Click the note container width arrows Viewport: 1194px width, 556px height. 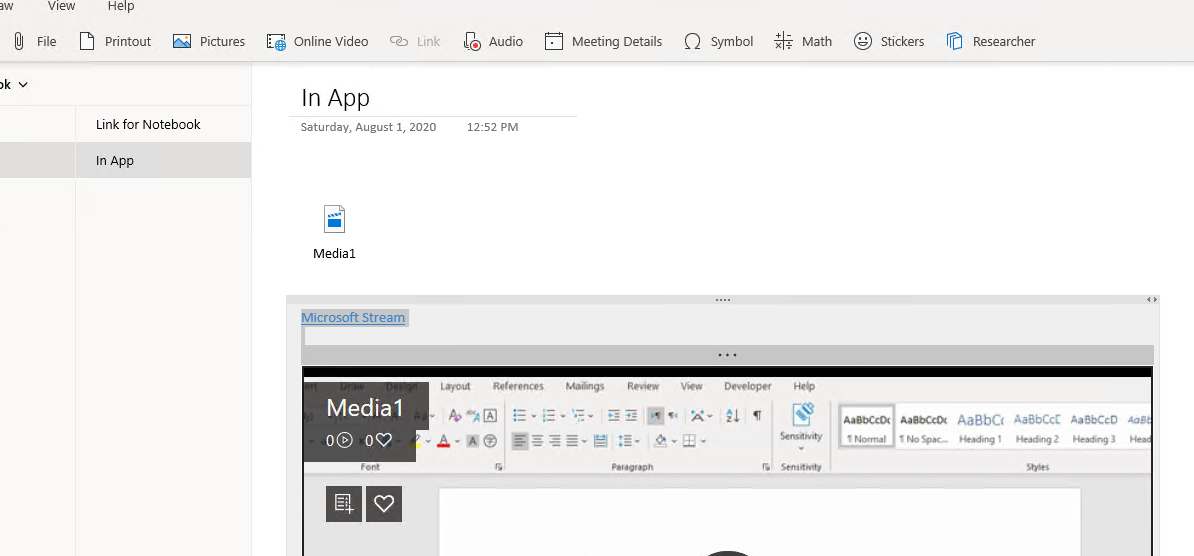coord(1152,300)
